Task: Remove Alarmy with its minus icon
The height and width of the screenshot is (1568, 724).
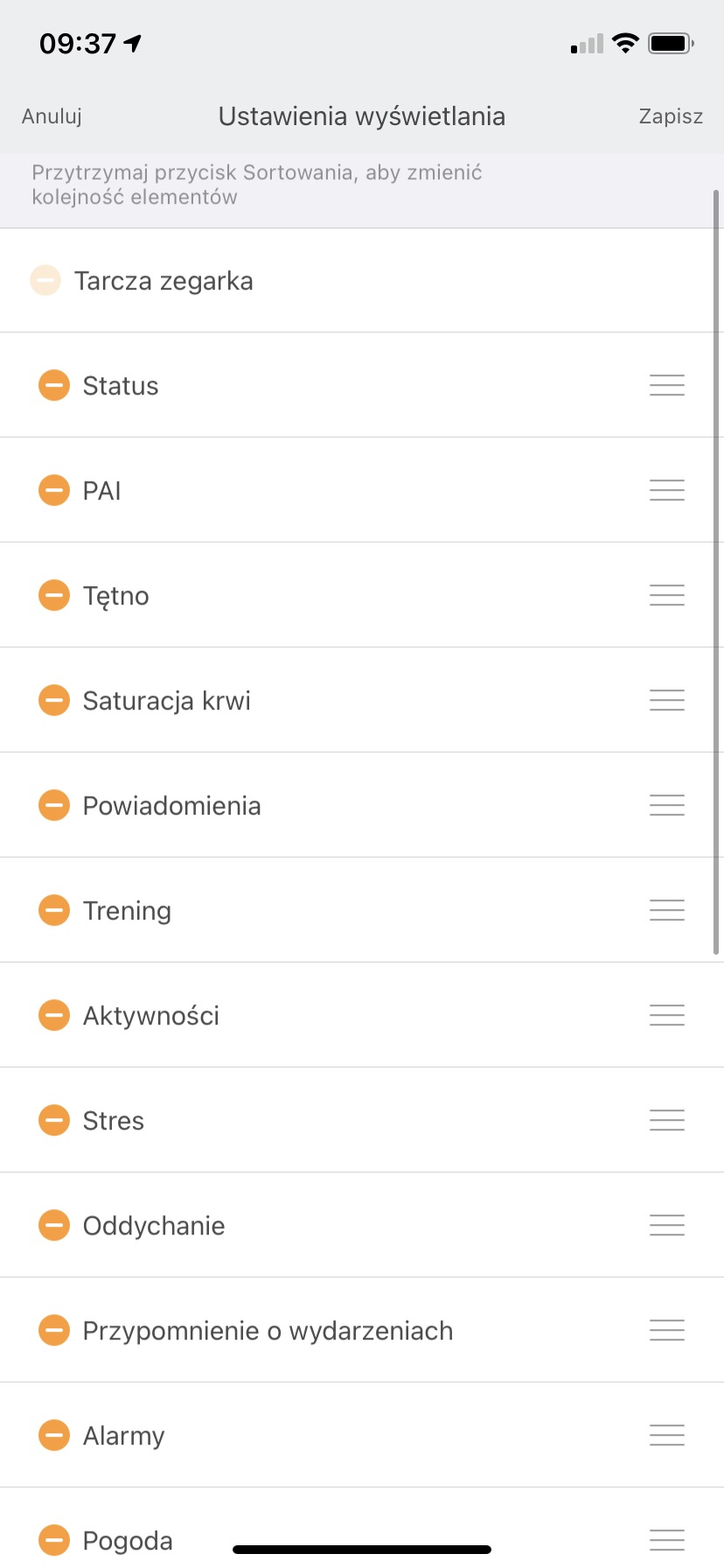Action: click(x=54, y=1435)
